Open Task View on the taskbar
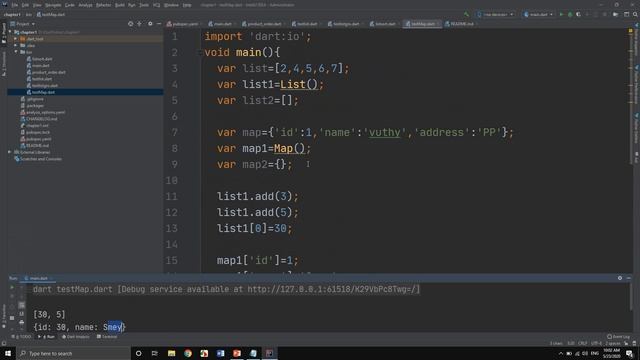640x360 pixels. tap(155, 353)
